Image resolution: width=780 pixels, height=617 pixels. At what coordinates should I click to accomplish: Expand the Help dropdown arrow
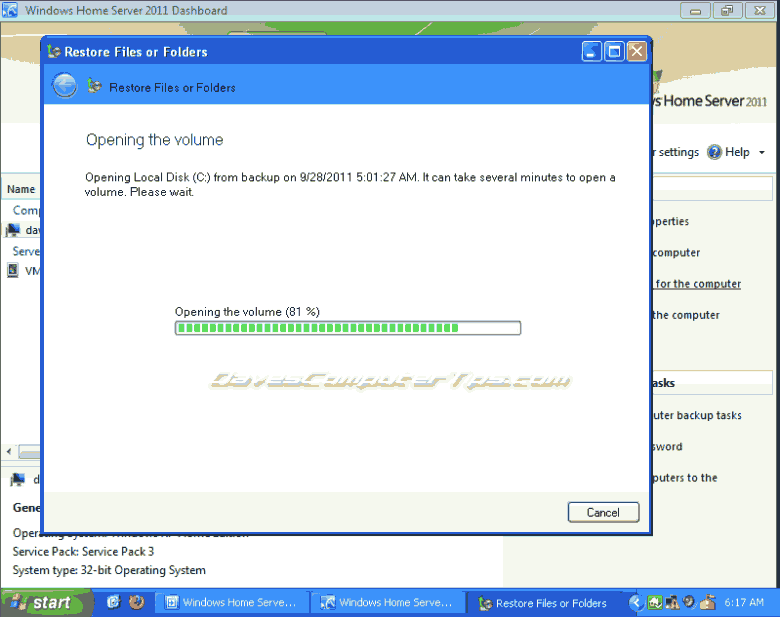point(762,152)
